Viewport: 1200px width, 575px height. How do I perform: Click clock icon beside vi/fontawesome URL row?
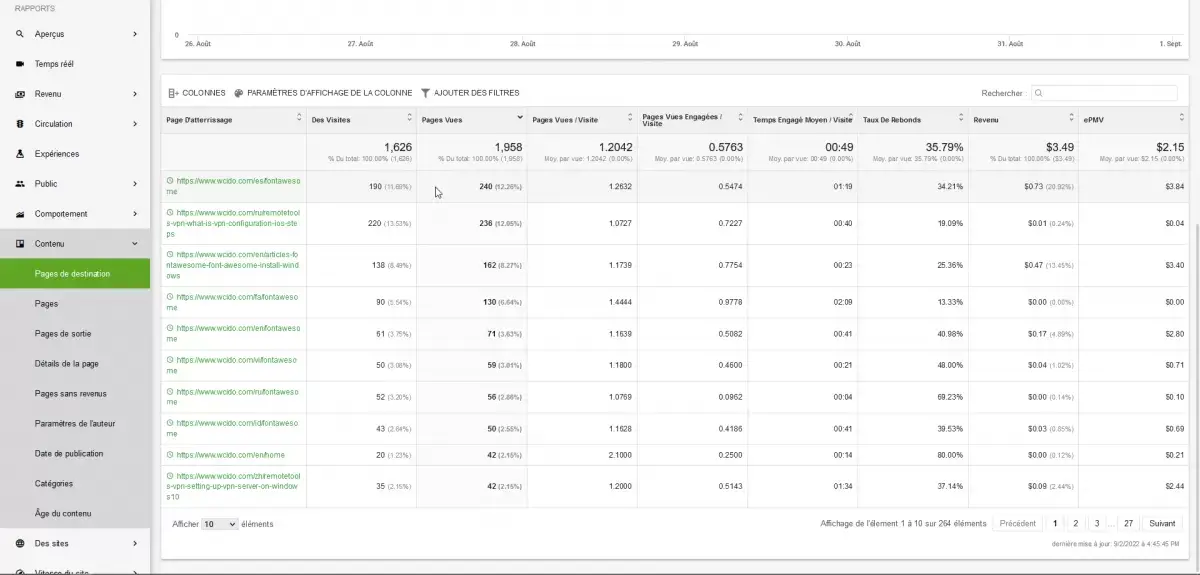170,360
